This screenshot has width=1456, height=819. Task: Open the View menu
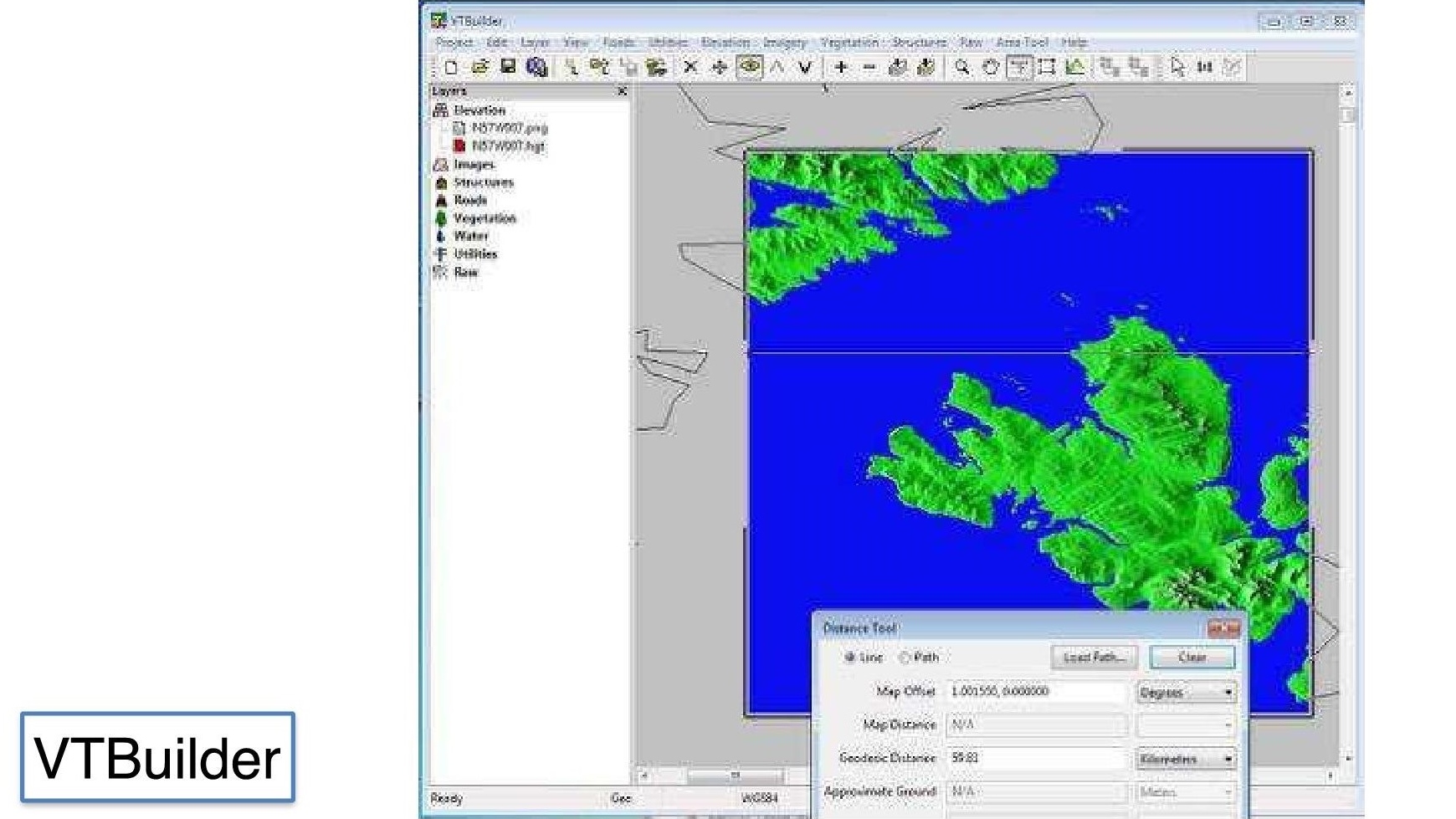575,42
